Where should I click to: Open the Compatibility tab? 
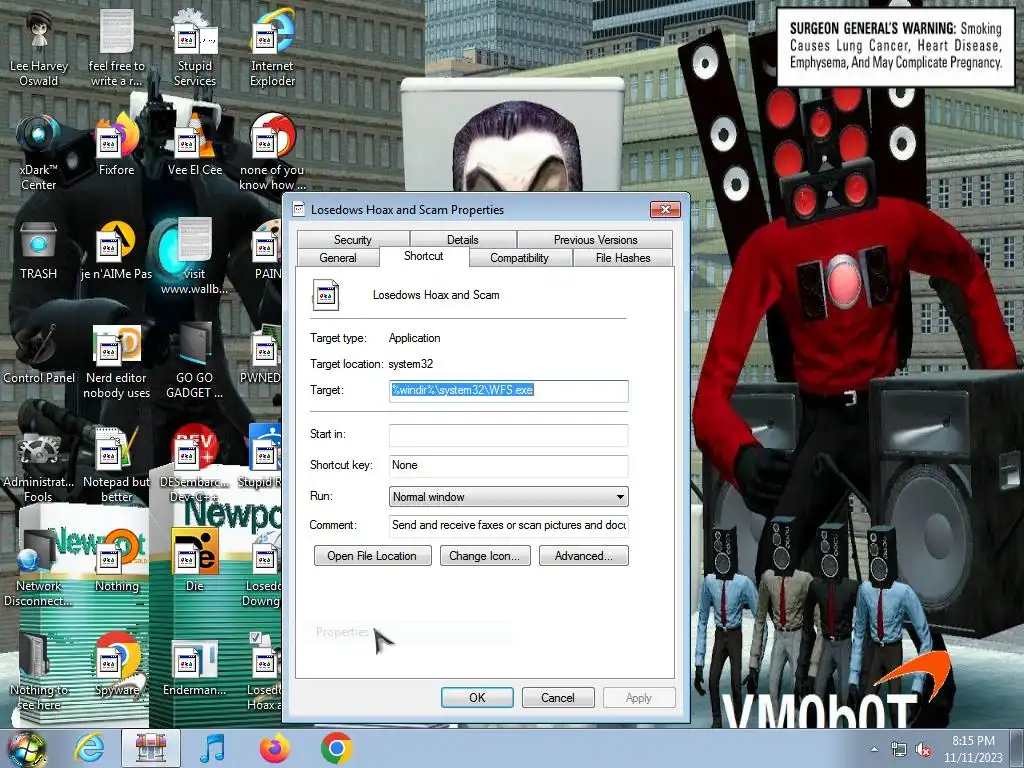[519, 258]
